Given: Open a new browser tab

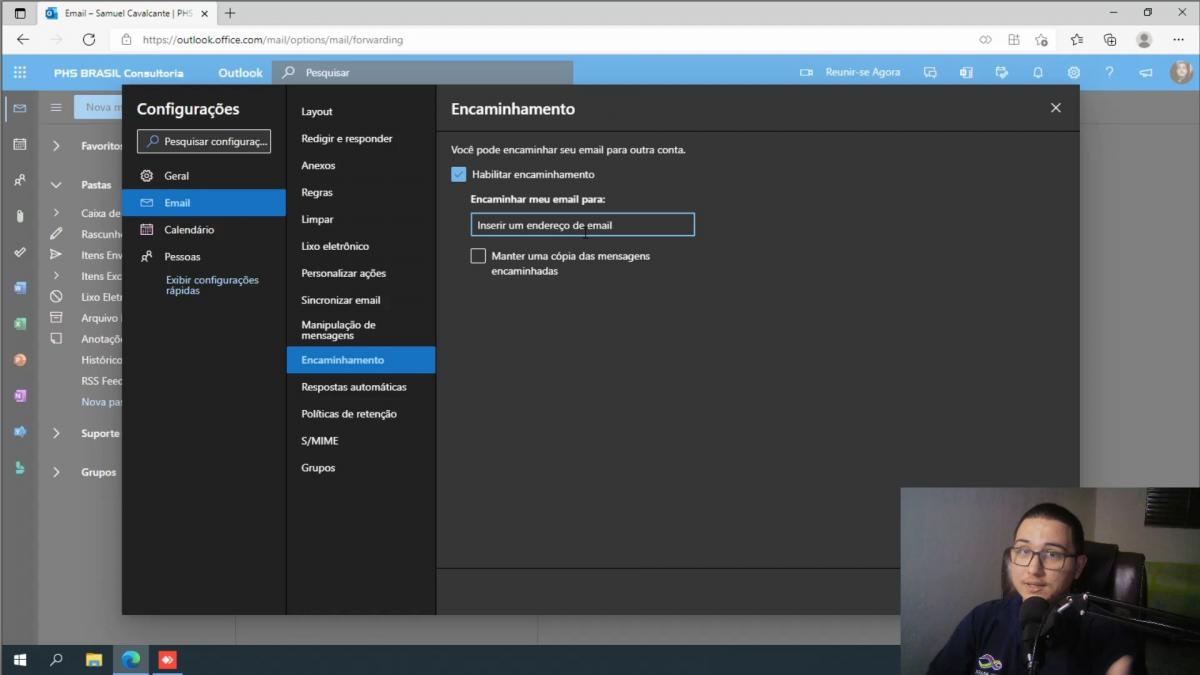Looking at the screenshot, I should (230, 13).
